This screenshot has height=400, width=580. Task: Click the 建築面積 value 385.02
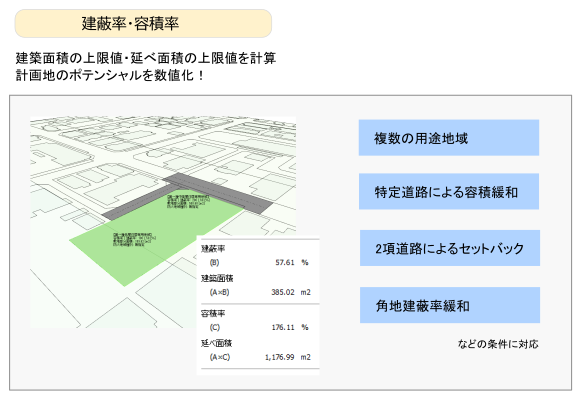[x=283, y=292]
